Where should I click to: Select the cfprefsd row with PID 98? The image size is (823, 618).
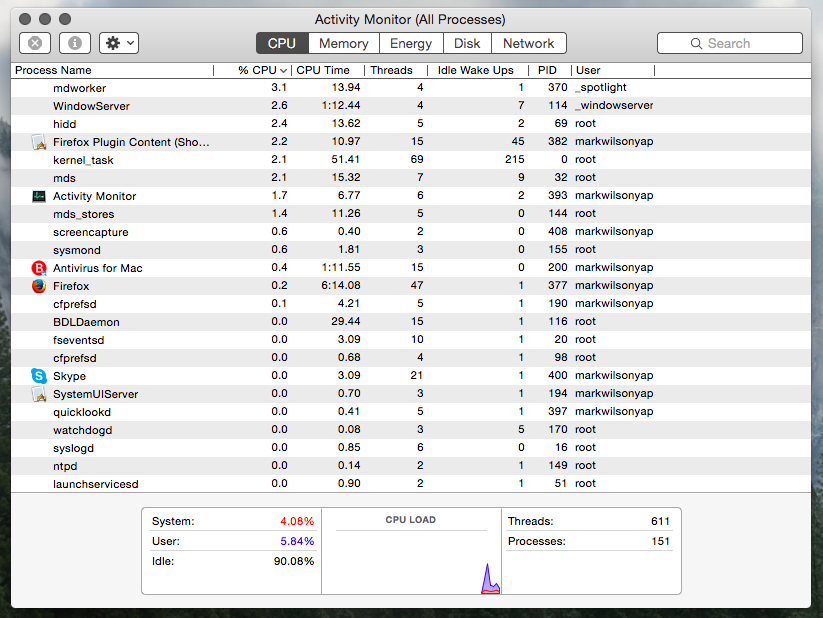click(411, 358)
